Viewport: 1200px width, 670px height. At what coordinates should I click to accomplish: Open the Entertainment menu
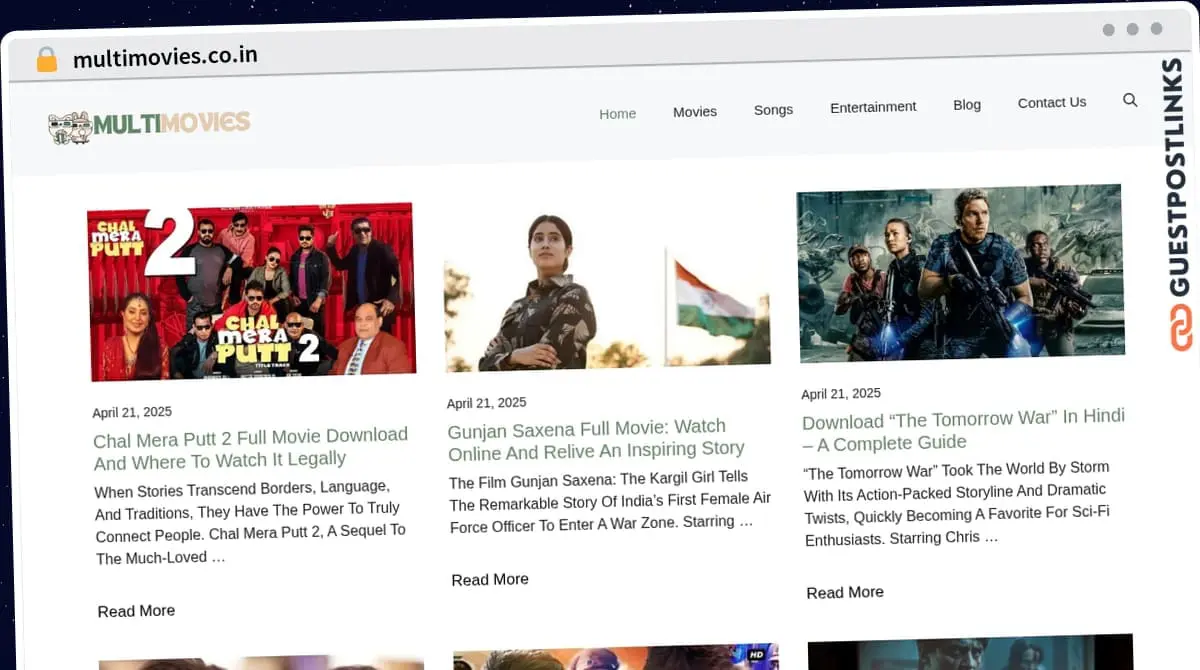tap(873, 106)
